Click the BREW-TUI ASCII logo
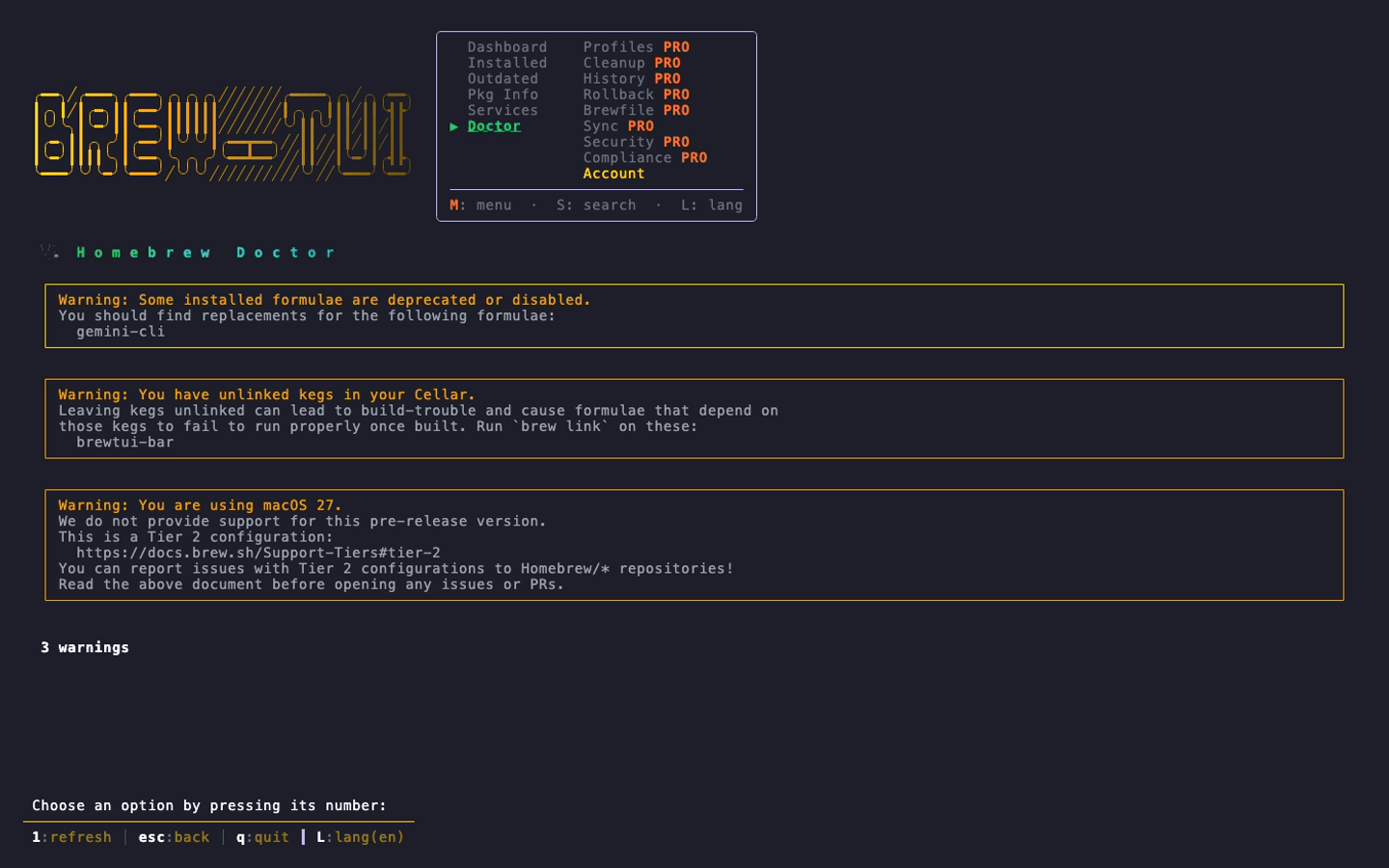Screen dimensions: 1389x868 click(223, 134)
